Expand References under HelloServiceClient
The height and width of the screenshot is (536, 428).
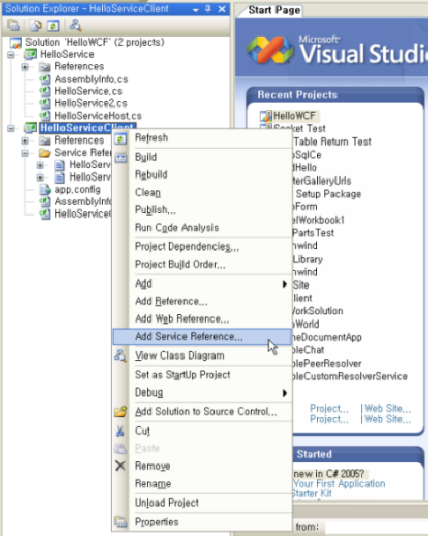tap(25, 140)
